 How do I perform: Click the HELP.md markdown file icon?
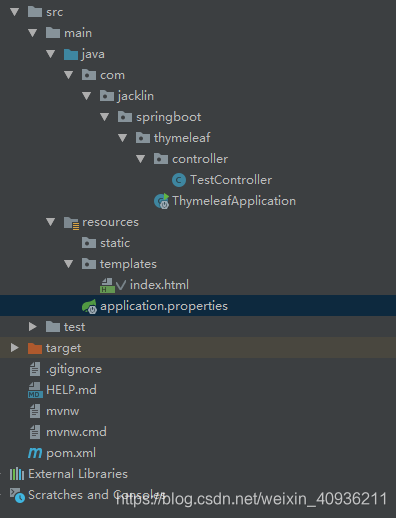pos(35,390)
